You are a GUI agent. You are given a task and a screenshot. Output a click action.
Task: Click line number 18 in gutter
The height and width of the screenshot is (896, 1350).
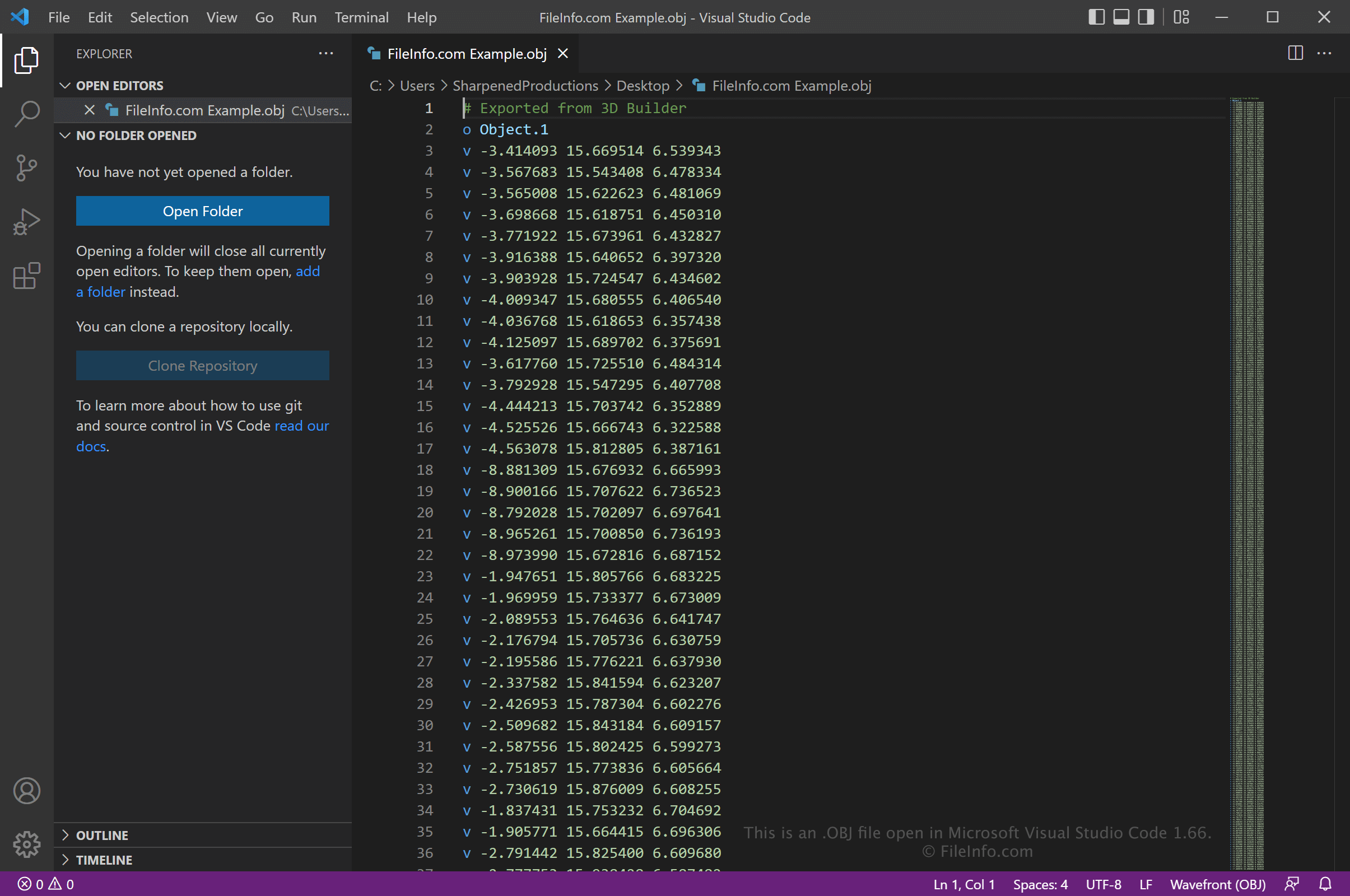[x=425, y=470]
